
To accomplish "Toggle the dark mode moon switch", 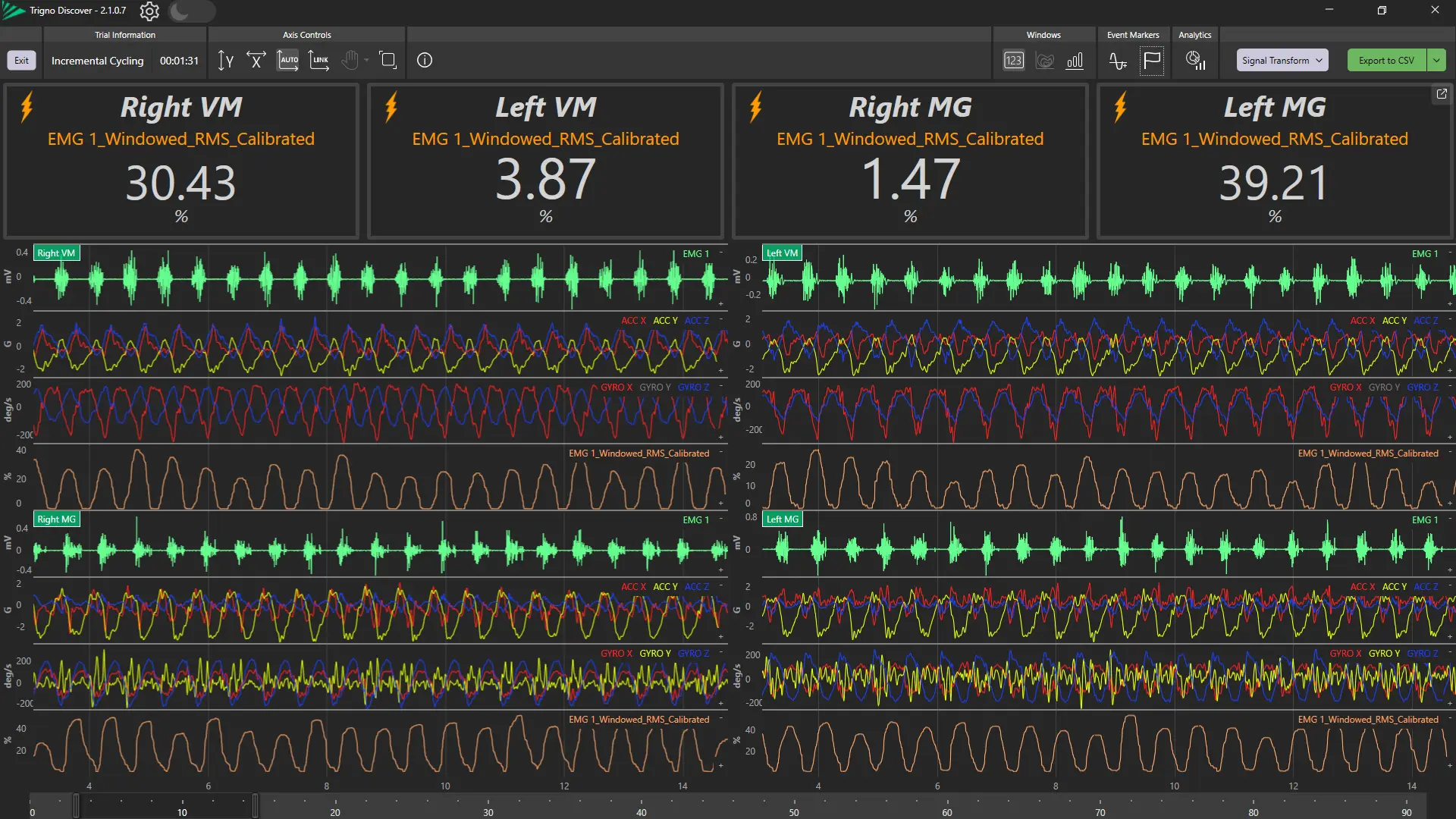I will (x=191, y=11).
